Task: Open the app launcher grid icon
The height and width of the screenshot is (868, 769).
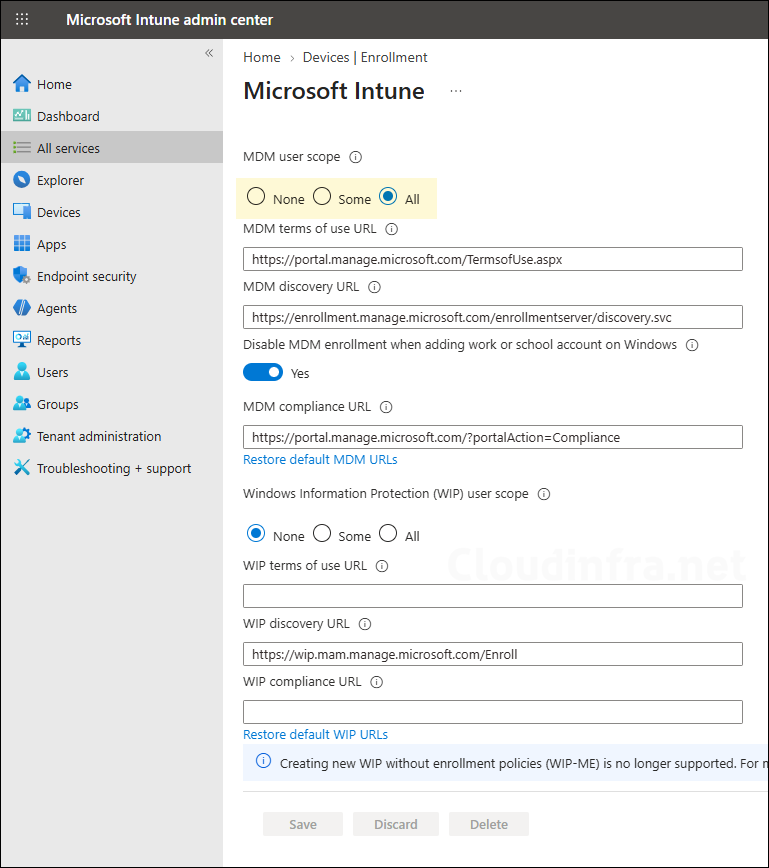Action: [22, 19]
